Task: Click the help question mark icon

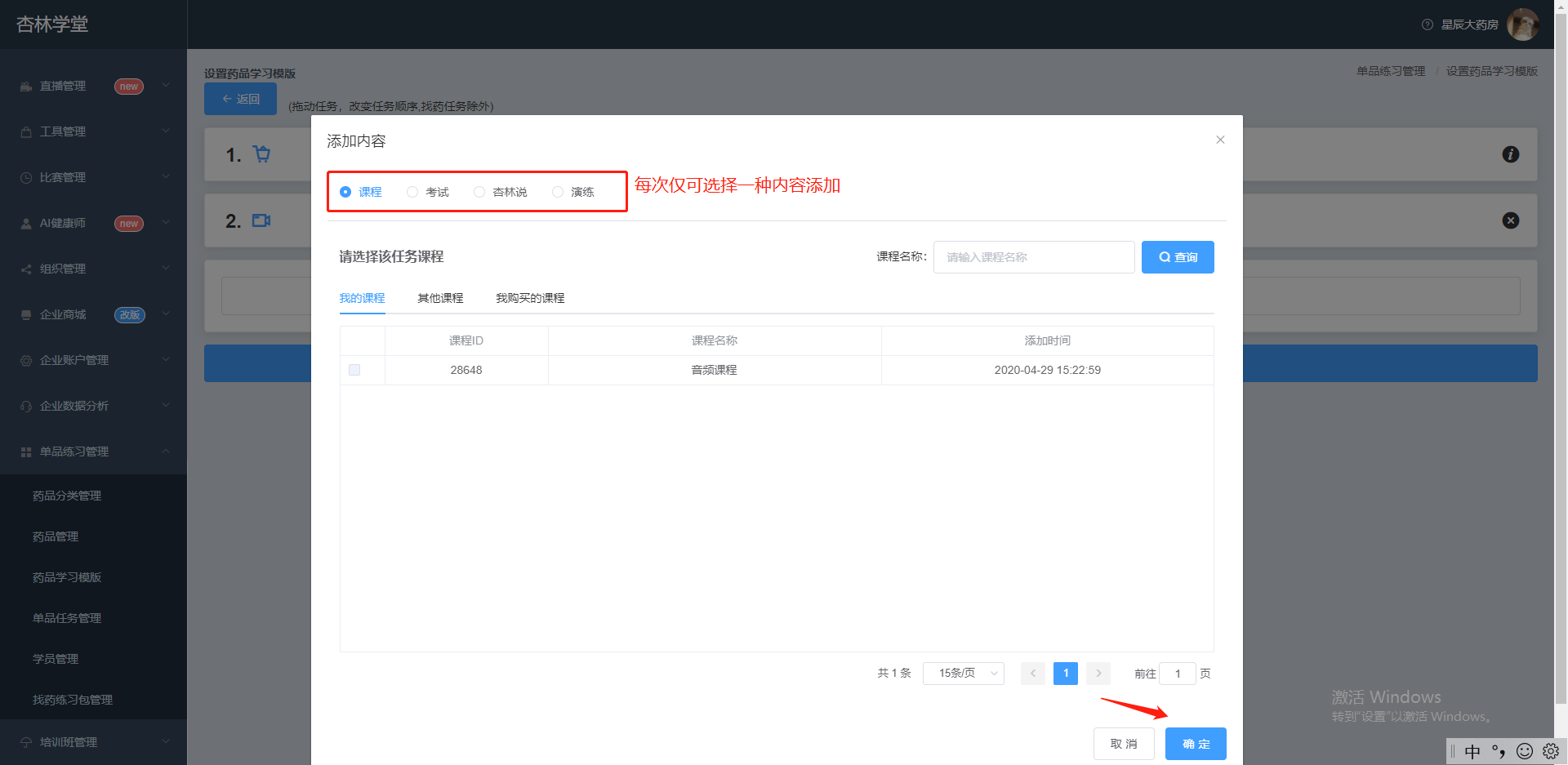Action: tap(1428, 24)
